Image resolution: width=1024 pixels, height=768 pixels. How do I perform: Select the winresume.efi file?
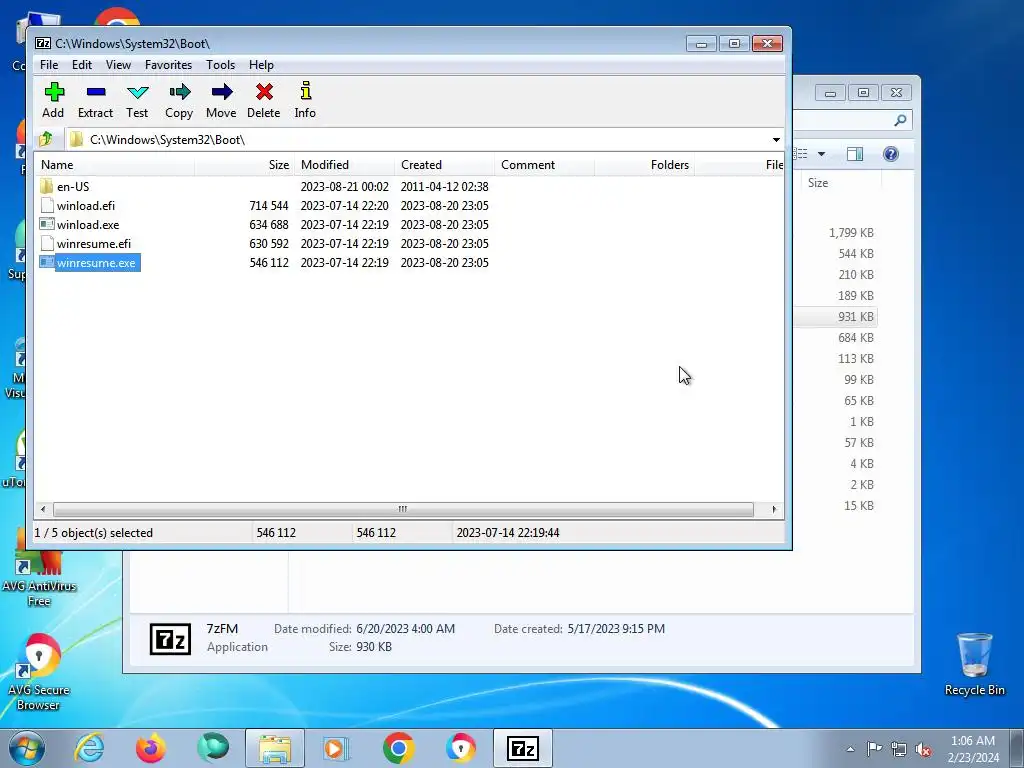point(93,244)
